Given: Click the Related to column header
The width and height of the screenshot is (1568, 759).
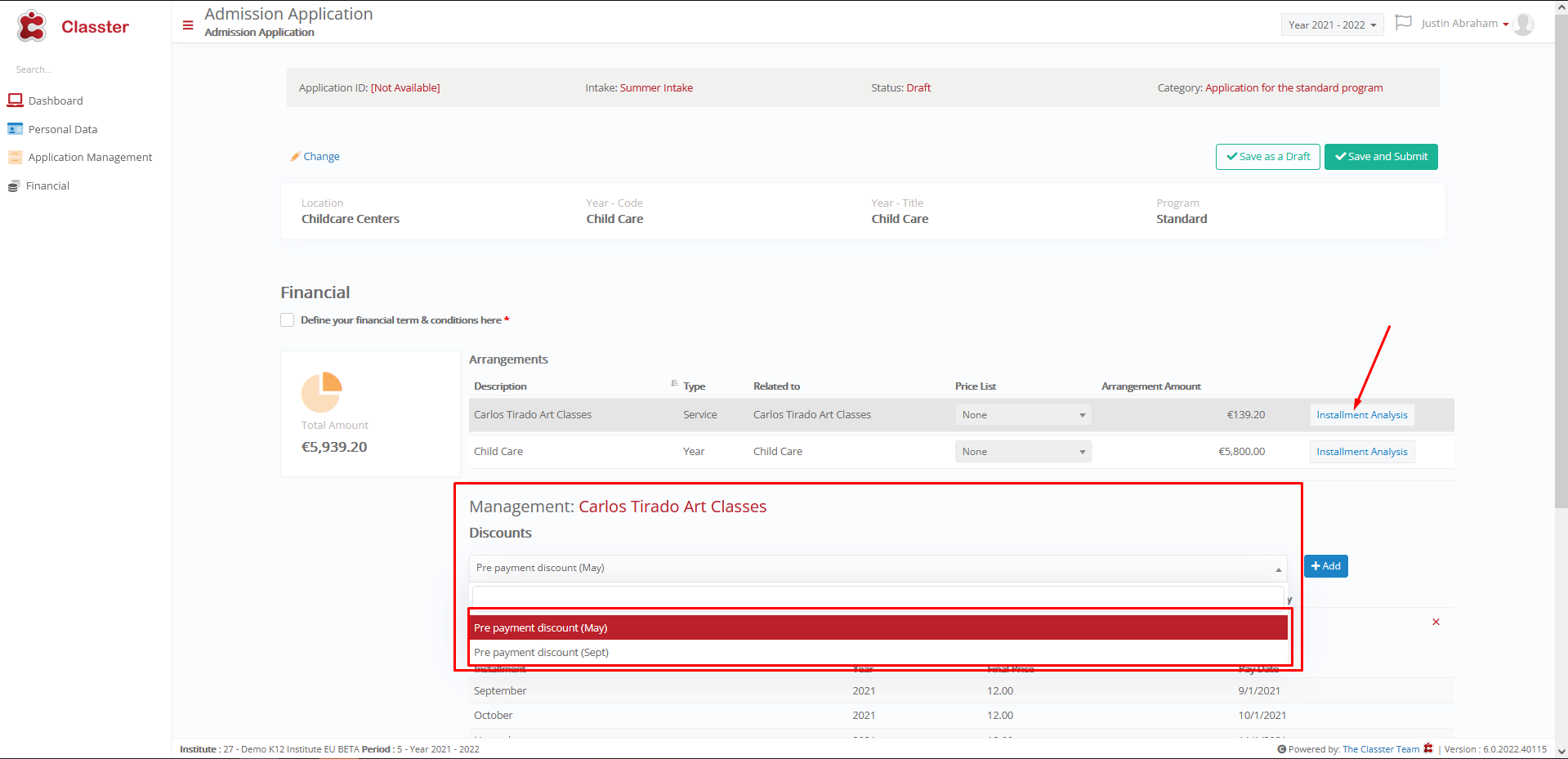Looking at the screenshot, I should click(776, 386).
